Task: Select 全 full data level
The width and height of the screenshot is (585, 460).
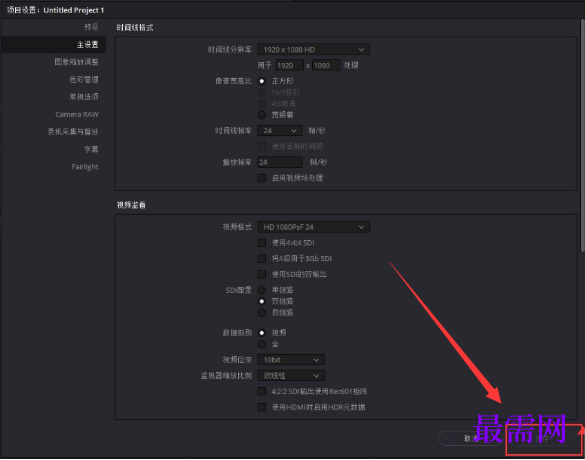Action: point(262,344)
